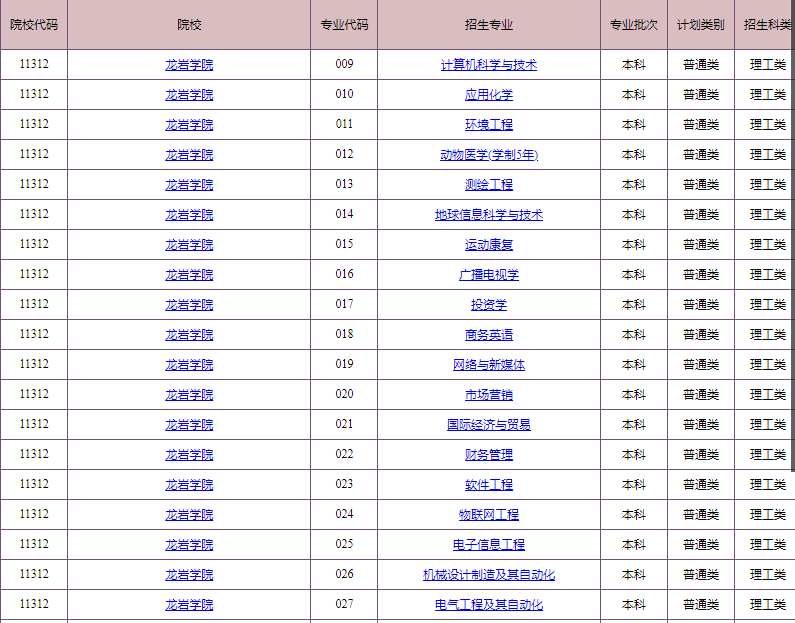Open the 电子信息工程 major link
This screenshot has width=795, height=623.
pyautogui.click(x=489, y=544)
